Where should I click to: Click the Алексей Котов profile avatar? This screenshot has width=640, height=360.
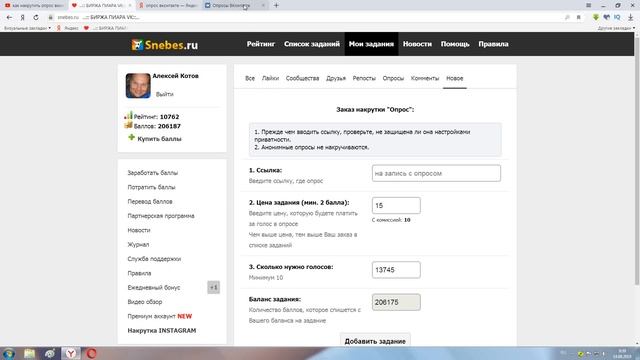point(138,86)
